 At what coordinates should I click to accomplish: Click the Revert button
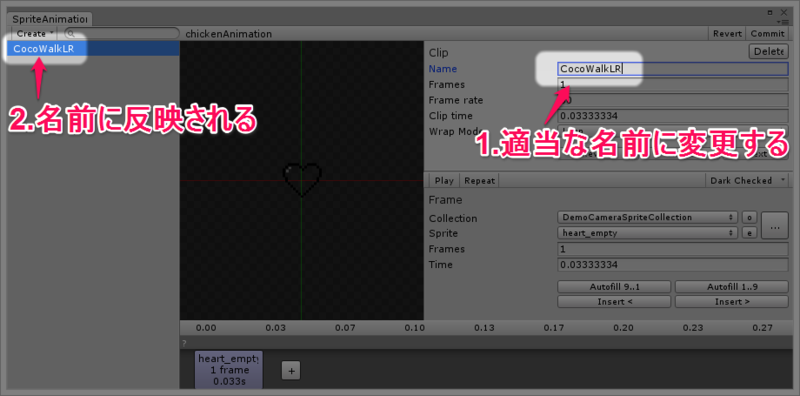pos(727,34)
